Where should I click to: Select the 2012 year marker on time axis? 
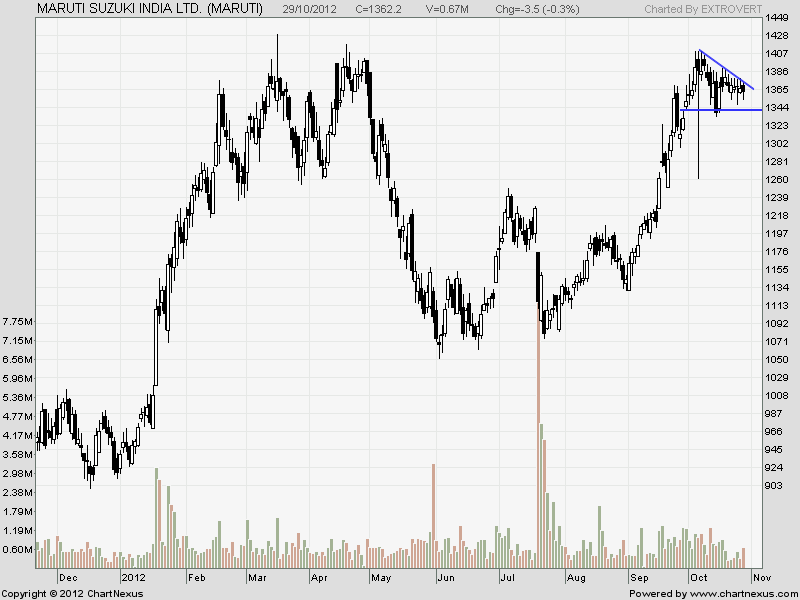[x=132, y=577]
